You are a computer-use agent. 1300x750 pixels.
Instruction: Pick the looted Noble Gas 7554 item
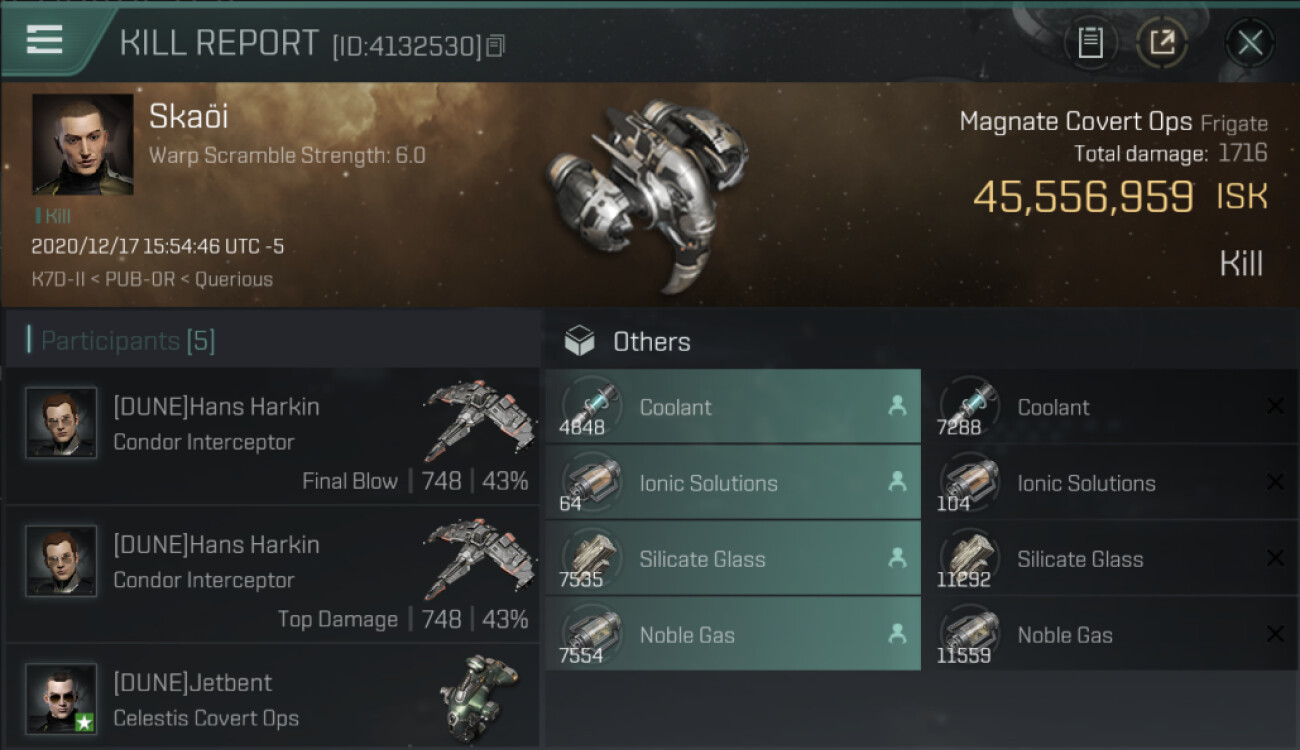[733, 635]
